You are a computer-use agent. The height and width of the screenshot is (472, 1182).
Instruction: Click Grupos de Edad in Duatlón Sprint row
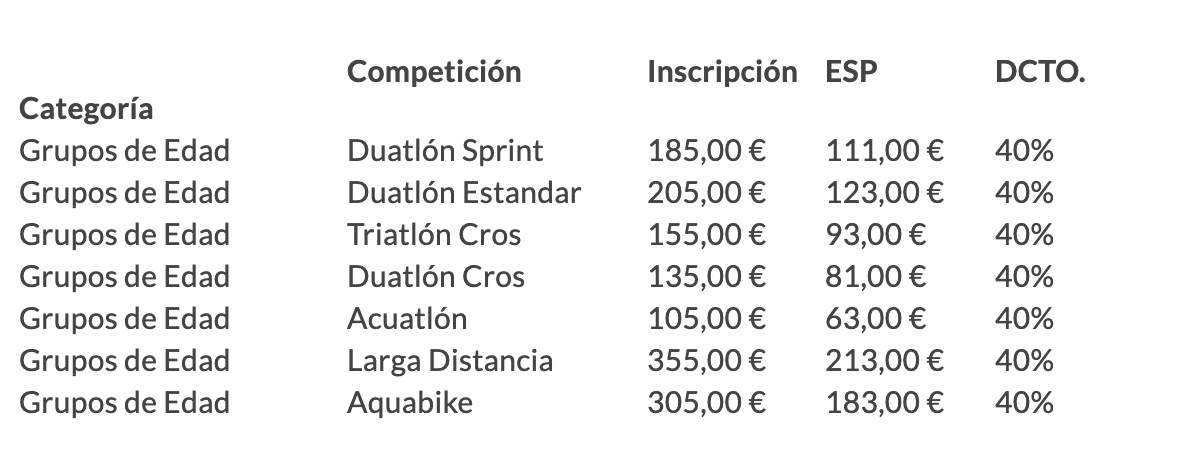pos(124,151)
